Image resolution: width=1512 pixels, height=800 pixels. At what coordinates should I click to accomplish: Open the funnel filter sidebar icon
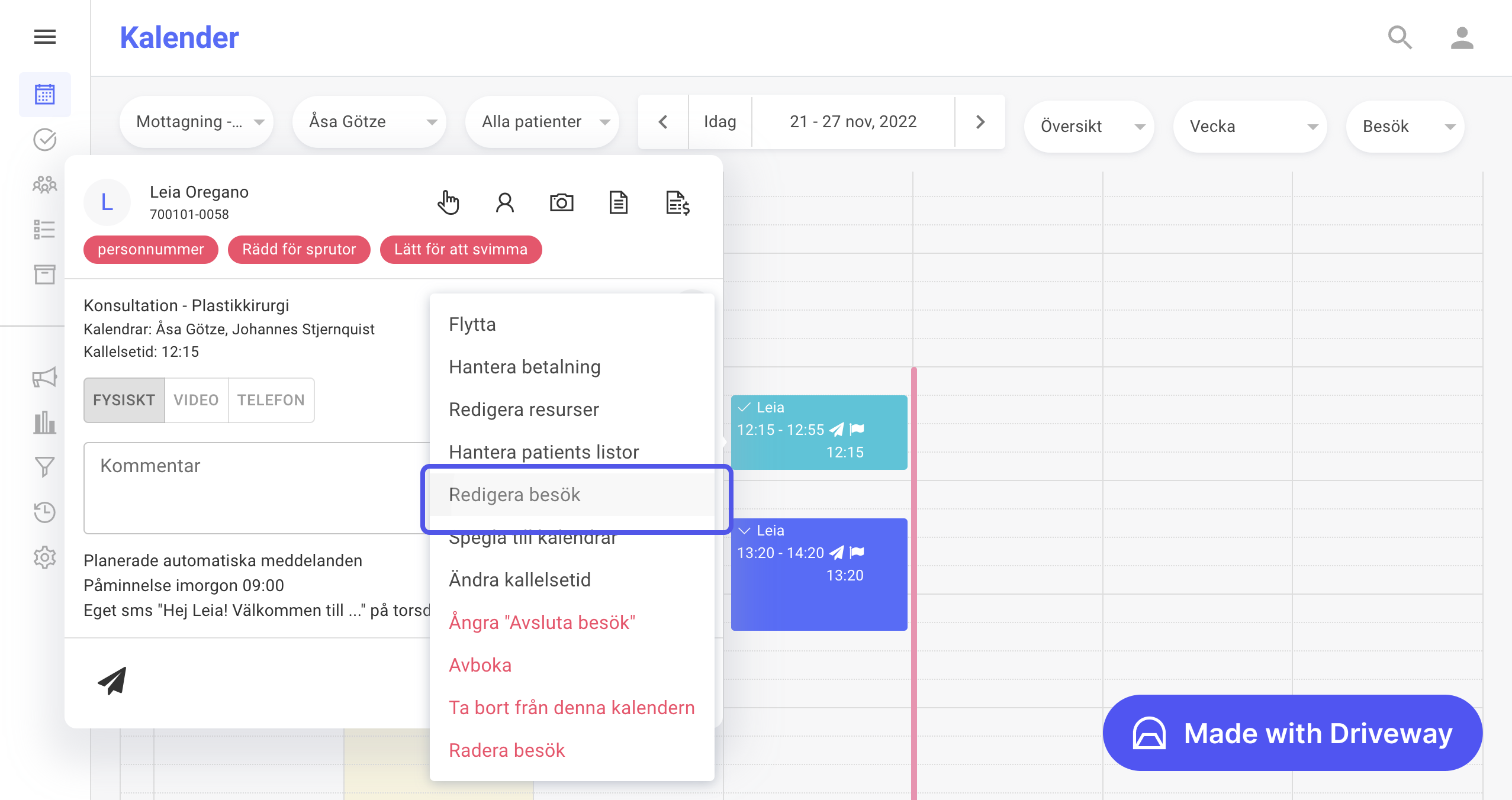tap(45, 467)
